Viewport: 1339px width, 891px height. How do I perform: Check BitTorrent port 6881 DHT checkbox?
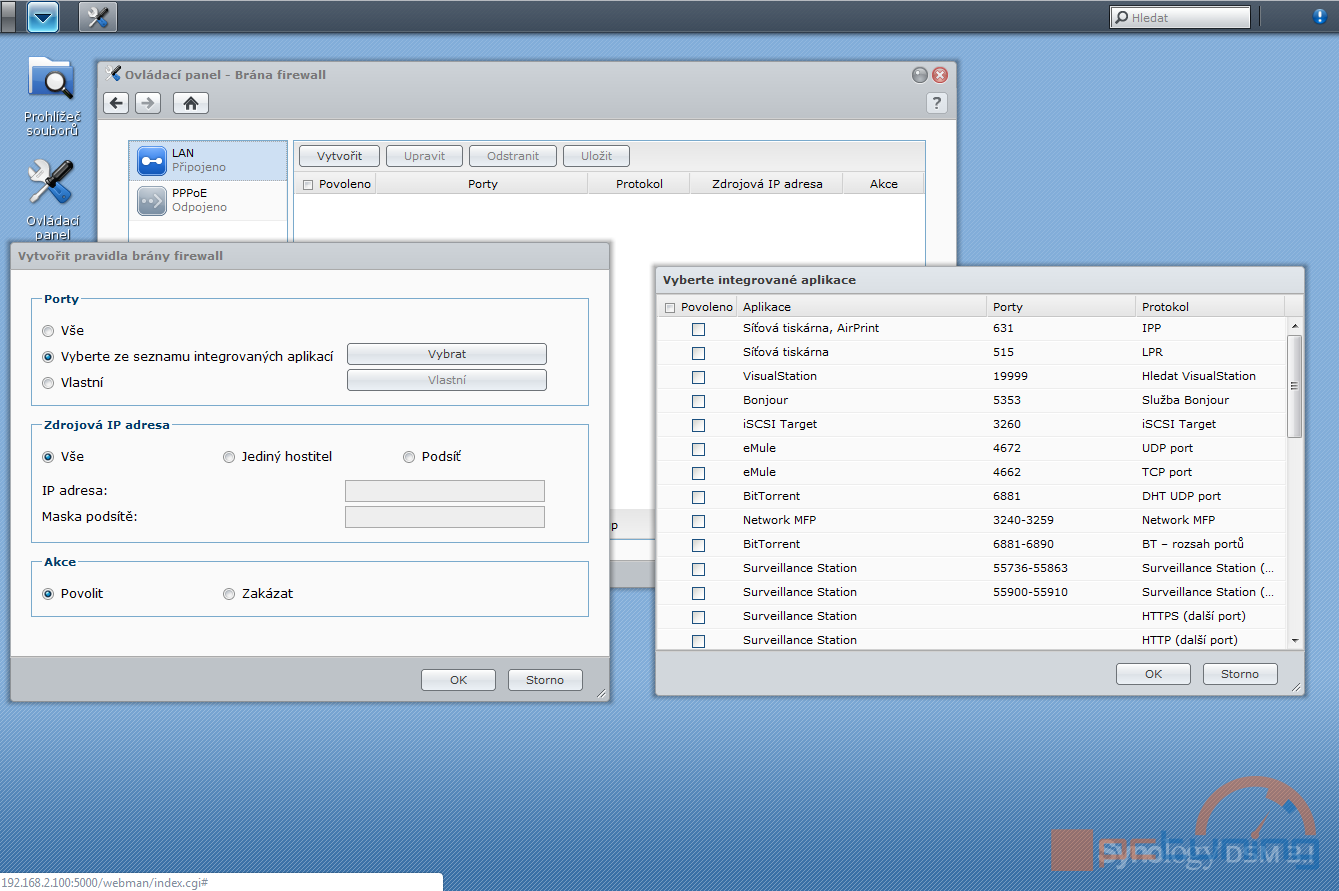698,497
